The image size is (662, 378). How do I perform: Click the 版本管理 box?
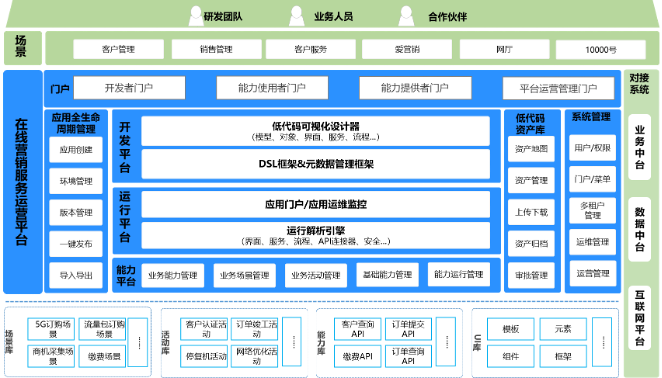pos(76,212)
